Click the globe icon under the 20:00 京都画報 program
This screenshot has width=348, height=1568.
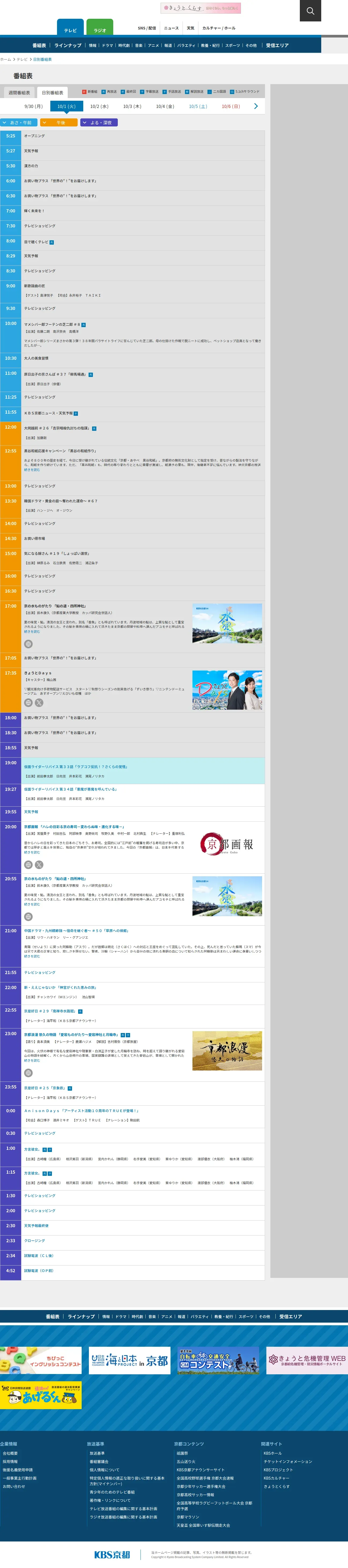pos(28,864)
